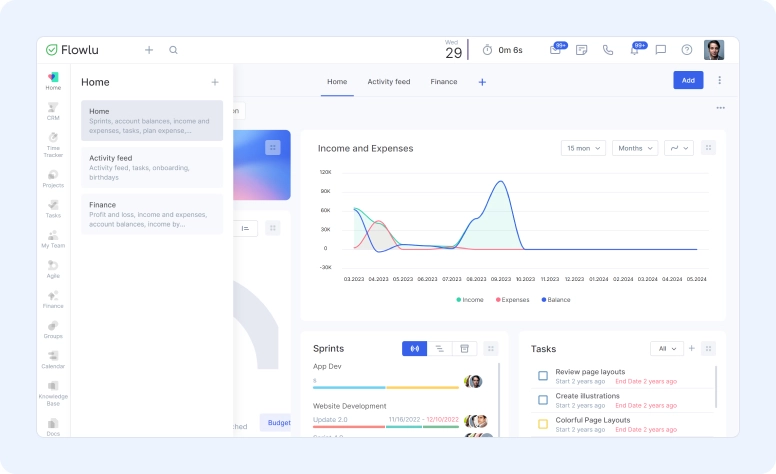The height and width of the screenshot is (474, 776).
Task: Open the All filter dropdown in Tasks
Action: (667, 348)
